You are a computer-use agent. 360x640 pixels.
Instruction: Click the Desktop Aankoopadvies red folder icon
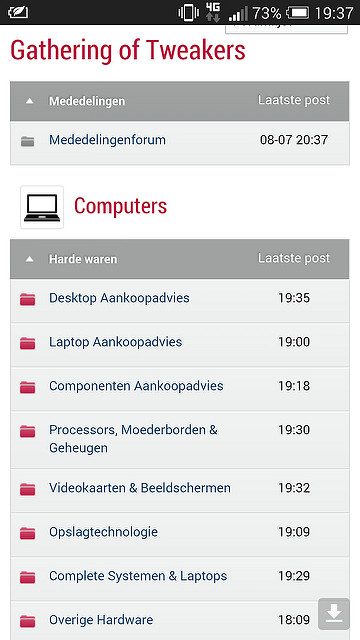(x=27, y=299)
